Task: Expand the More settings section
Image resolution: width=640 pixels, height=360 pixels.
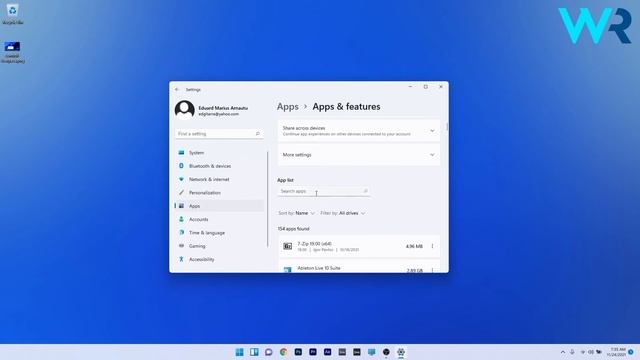Action: [x=359, y=155]
